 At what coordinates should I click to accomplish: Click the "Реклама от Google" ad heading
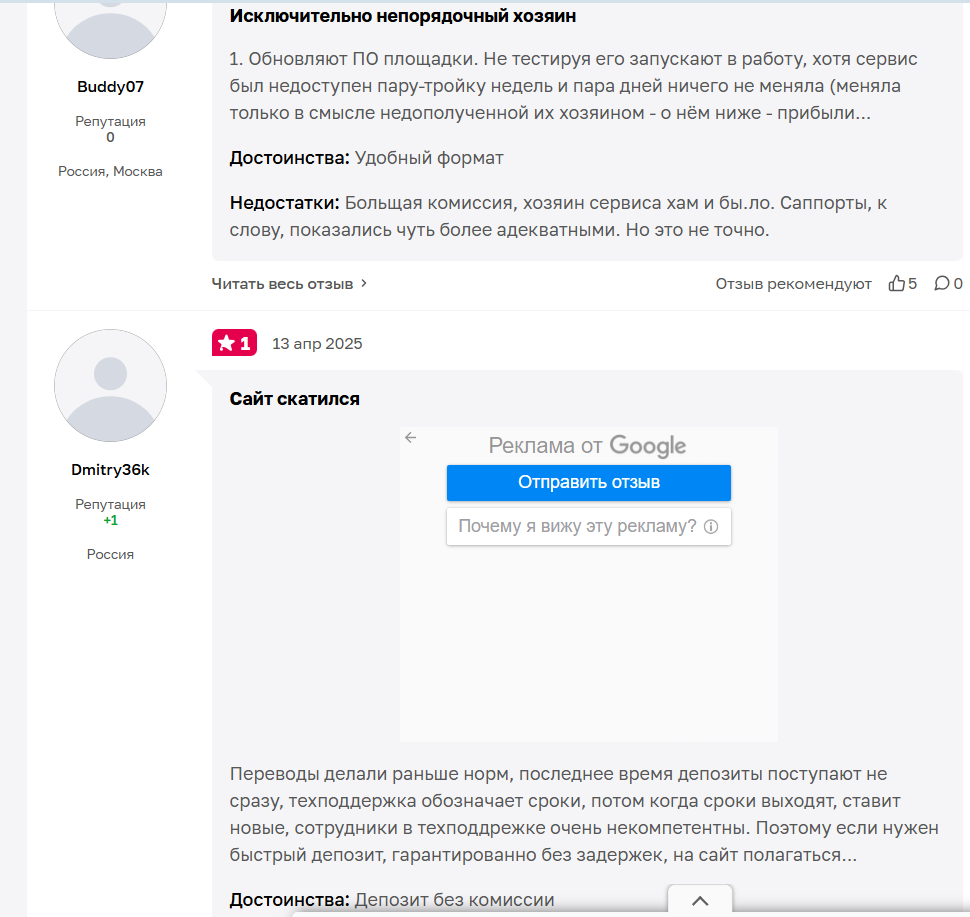(587, 446)
